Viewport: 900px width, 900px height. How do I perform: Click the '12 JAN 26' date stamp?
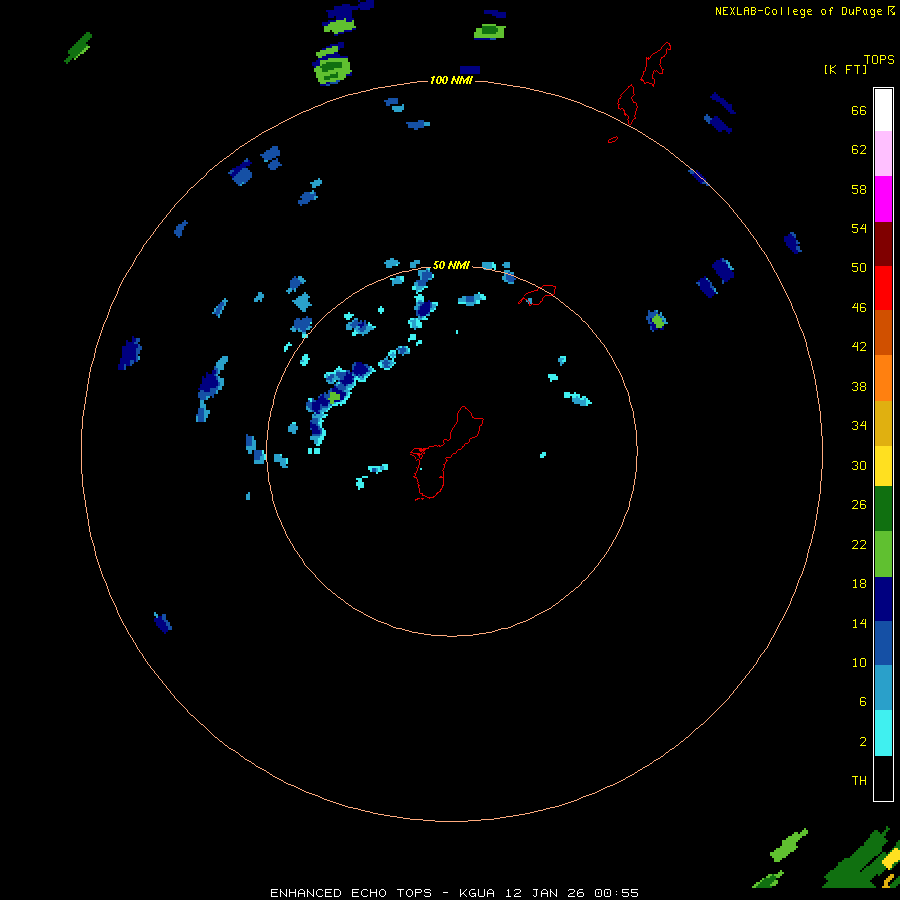tap(546, 893)
